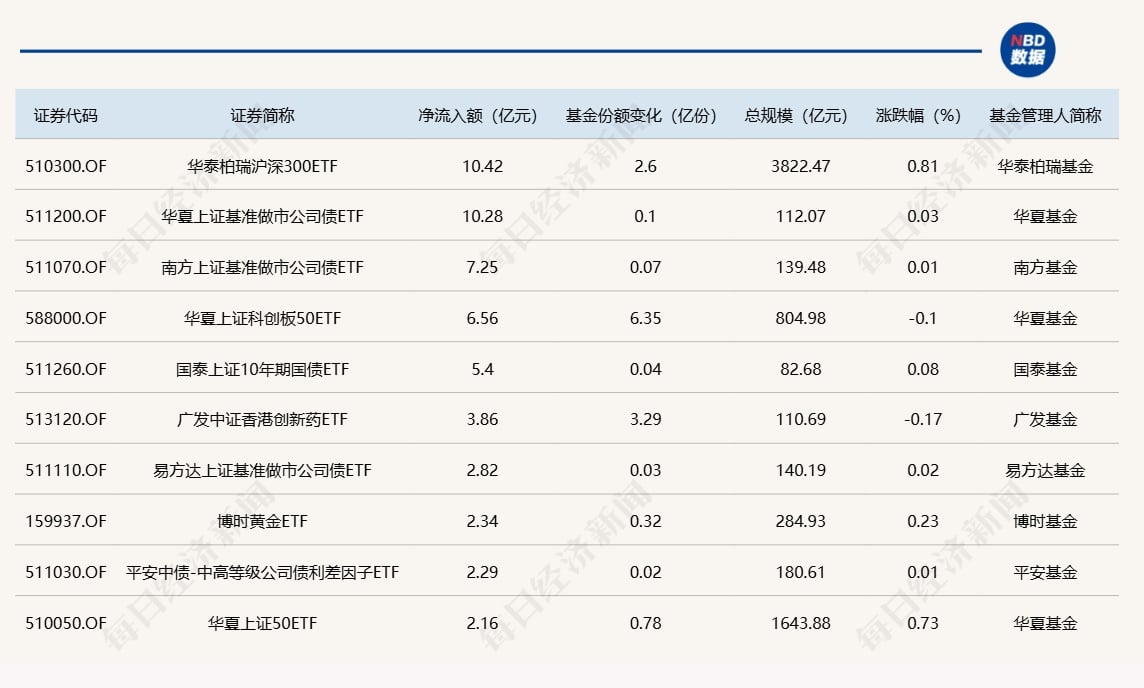Sort by the 证券代码 column header
This screenshot has height=688, width=1144.
tap(65, 114)
